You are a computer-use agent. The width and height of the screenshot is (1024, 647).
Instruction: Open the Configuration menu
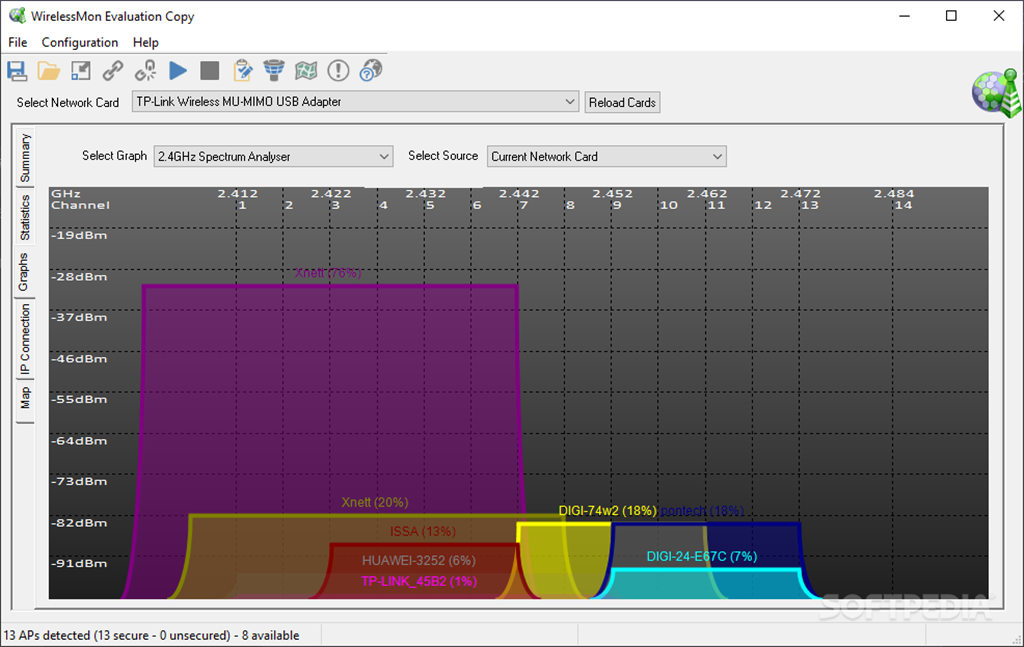click(x=80, y=42)
